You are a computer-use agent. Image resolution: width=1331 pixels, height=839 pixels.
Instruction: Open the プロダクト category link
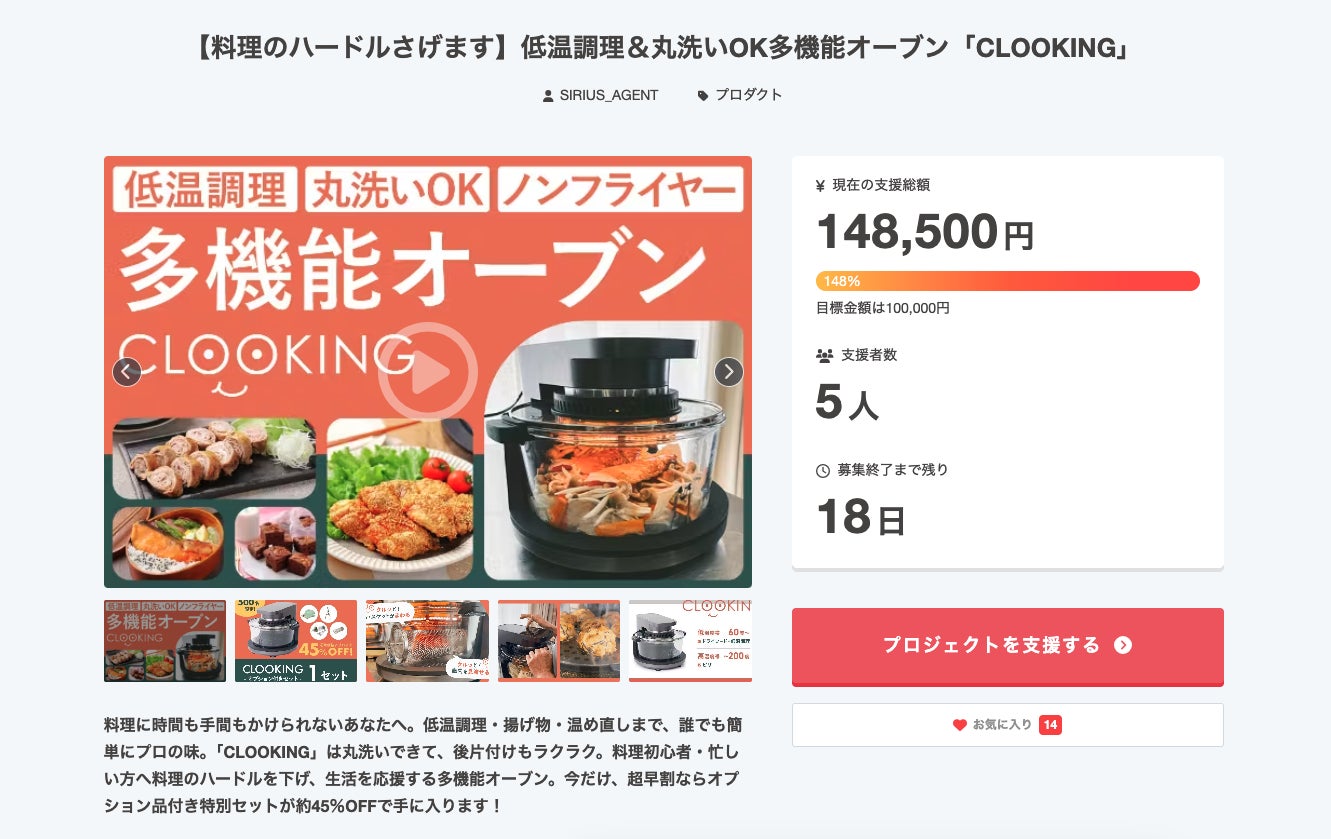click(748, 95)
